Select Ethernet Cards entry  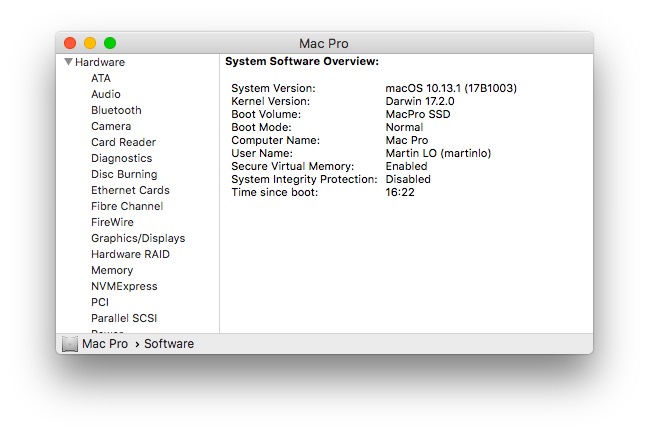[130, 190]
